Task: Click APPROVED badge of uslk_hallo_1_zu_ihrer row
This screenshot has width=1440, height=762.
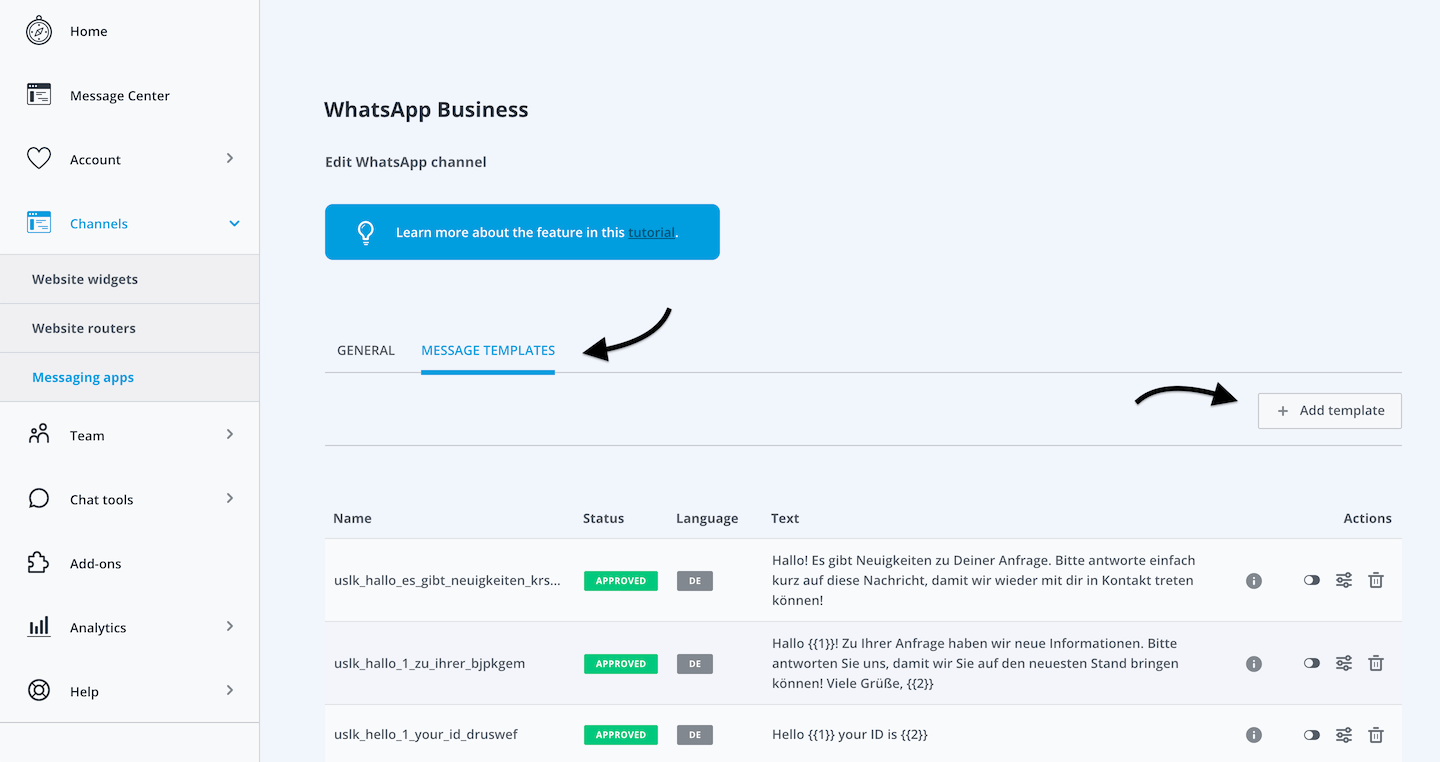Action: (621, 664)
